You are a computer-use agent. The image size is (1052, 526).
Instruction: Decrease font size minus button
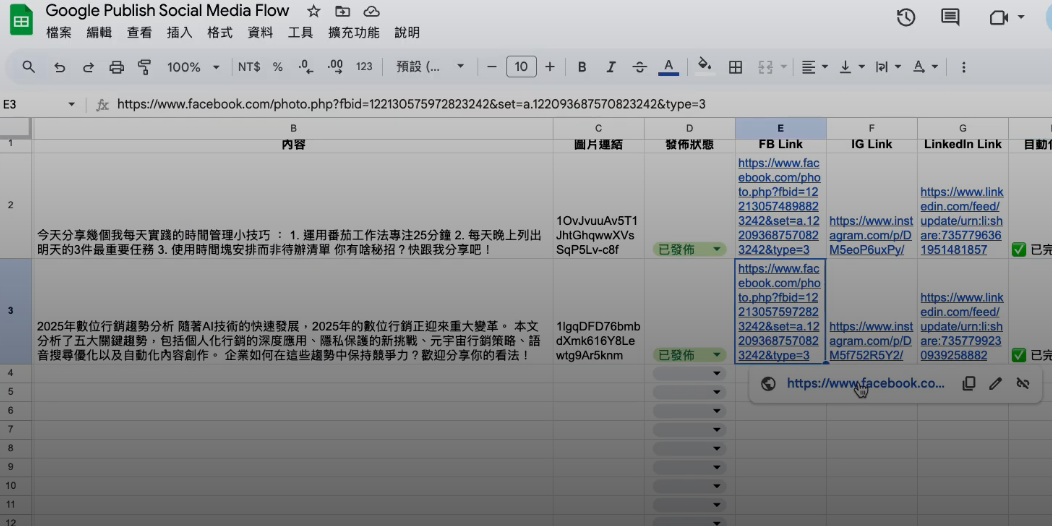492,66
